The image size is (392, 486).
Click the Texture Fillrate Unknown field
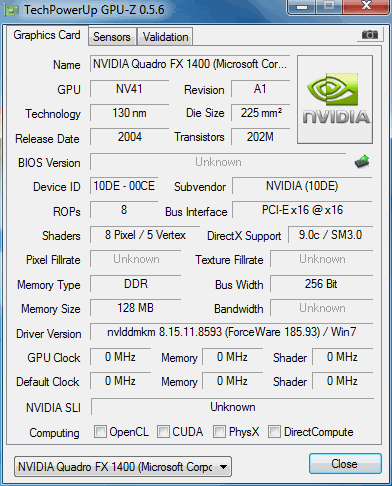[322, 259]
